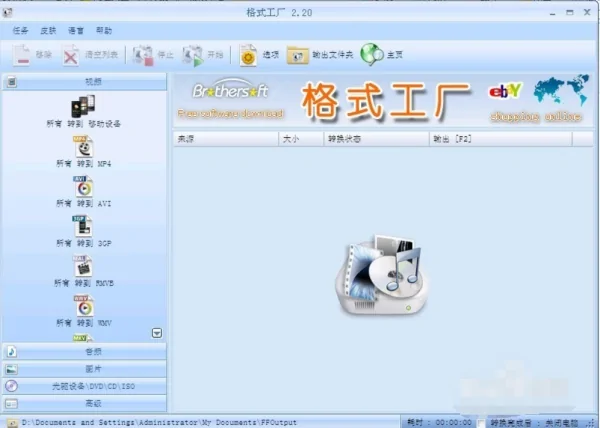The width and height of the screenshot is (600, 428).
Task: Open the Output Folder (输出文件夹) icon
Action: (x=297, y=55)
